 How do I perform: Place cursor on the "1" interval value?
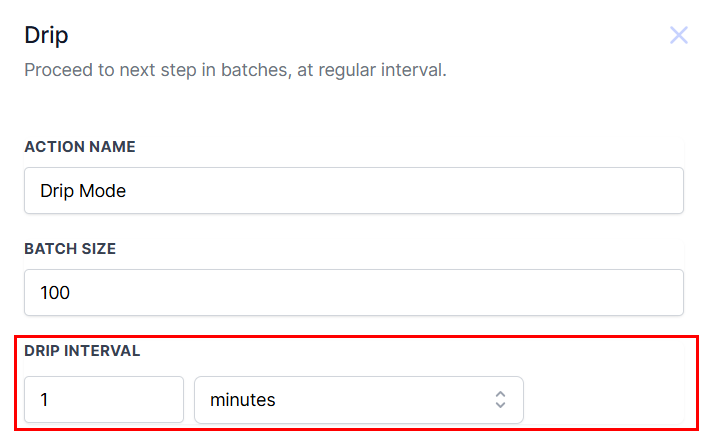(x=45, y=400)
